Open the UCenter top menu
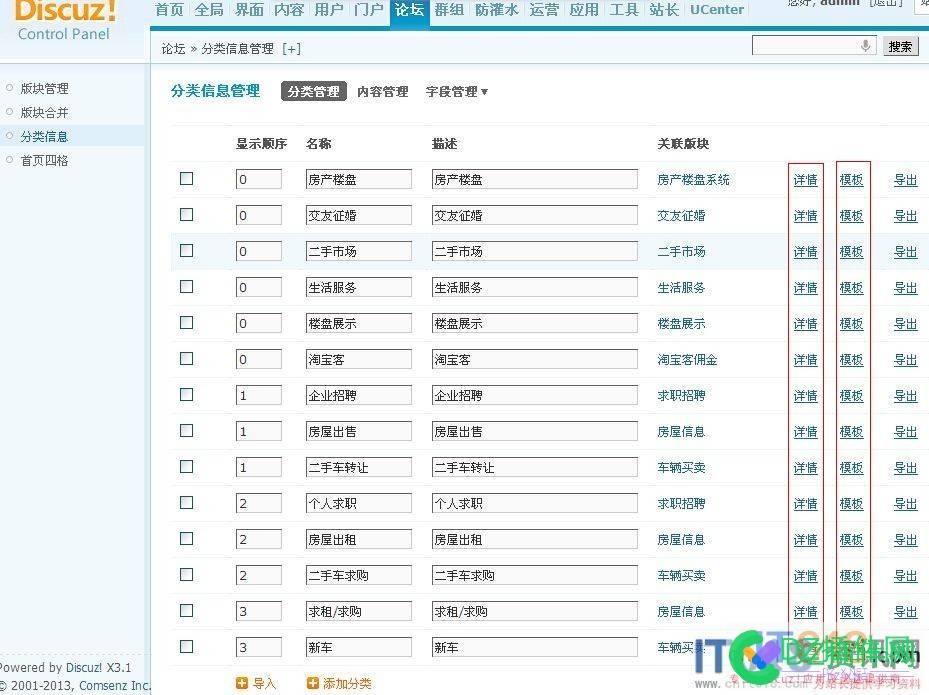 717,9
